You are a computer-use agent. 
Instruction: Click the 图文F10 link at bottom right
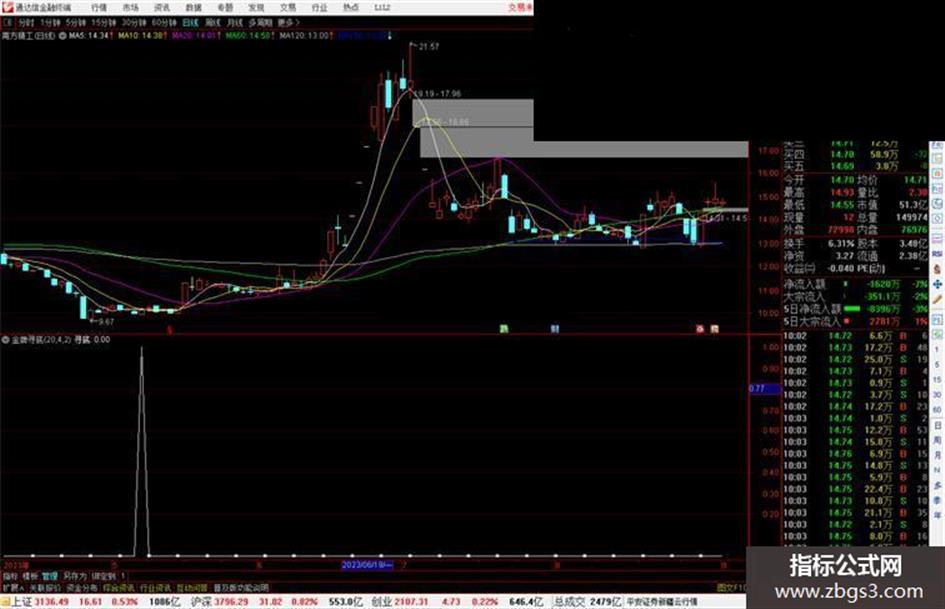click(x=731, y=588)
